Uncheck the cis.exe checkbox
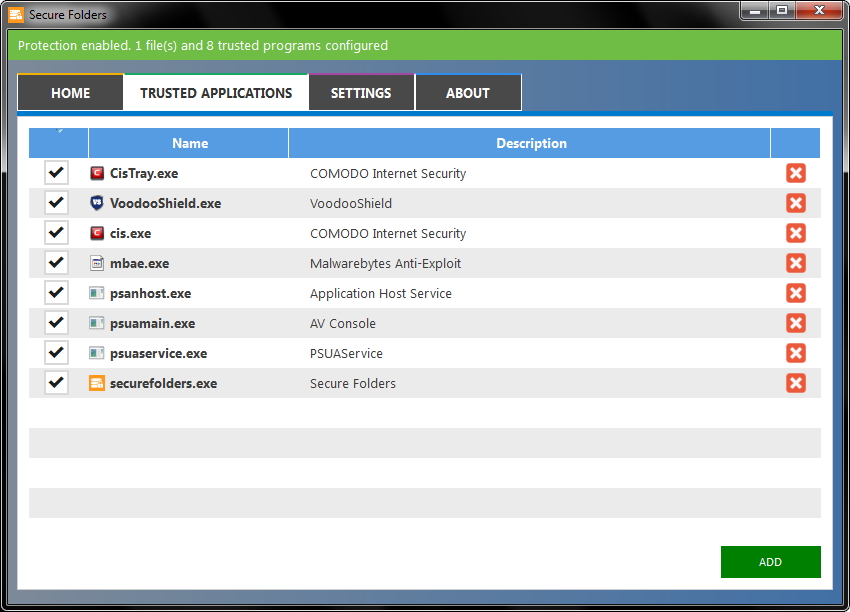The image size is (850, 612). click(56, 233)
